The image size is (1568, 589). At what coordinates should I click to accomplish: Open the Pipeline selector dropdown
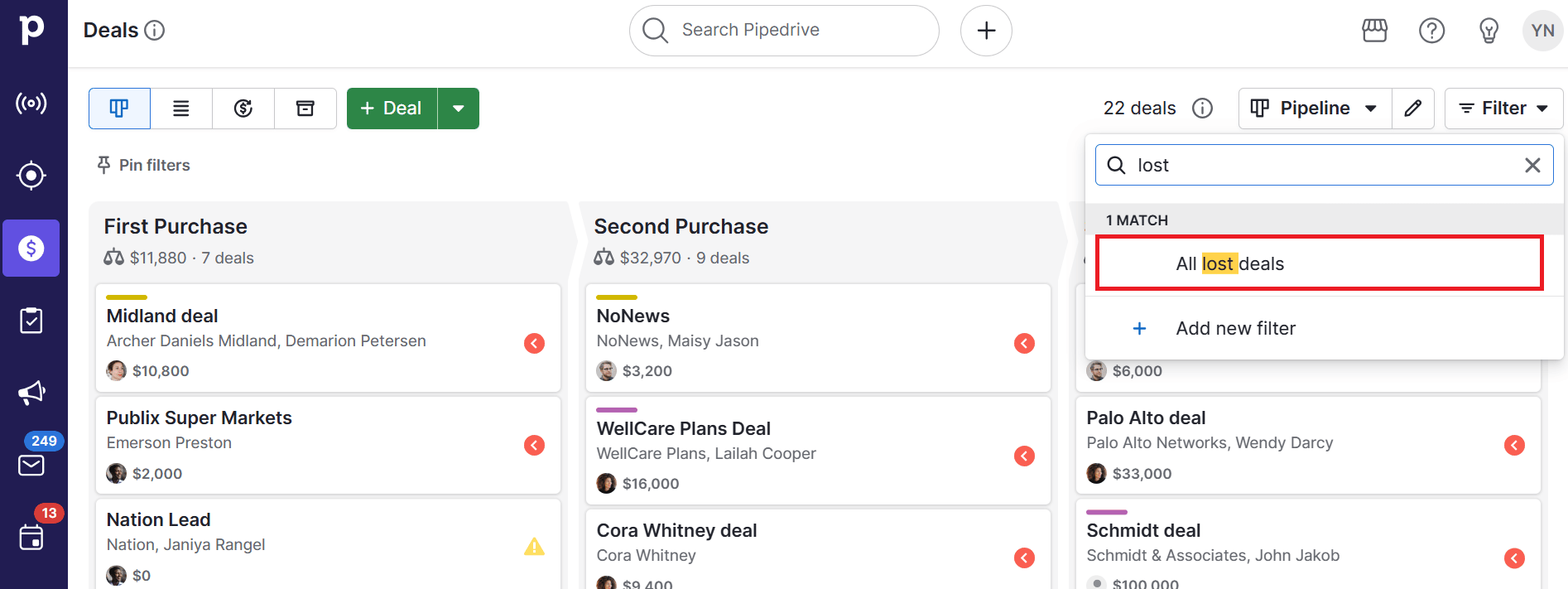pos(1315,109)
